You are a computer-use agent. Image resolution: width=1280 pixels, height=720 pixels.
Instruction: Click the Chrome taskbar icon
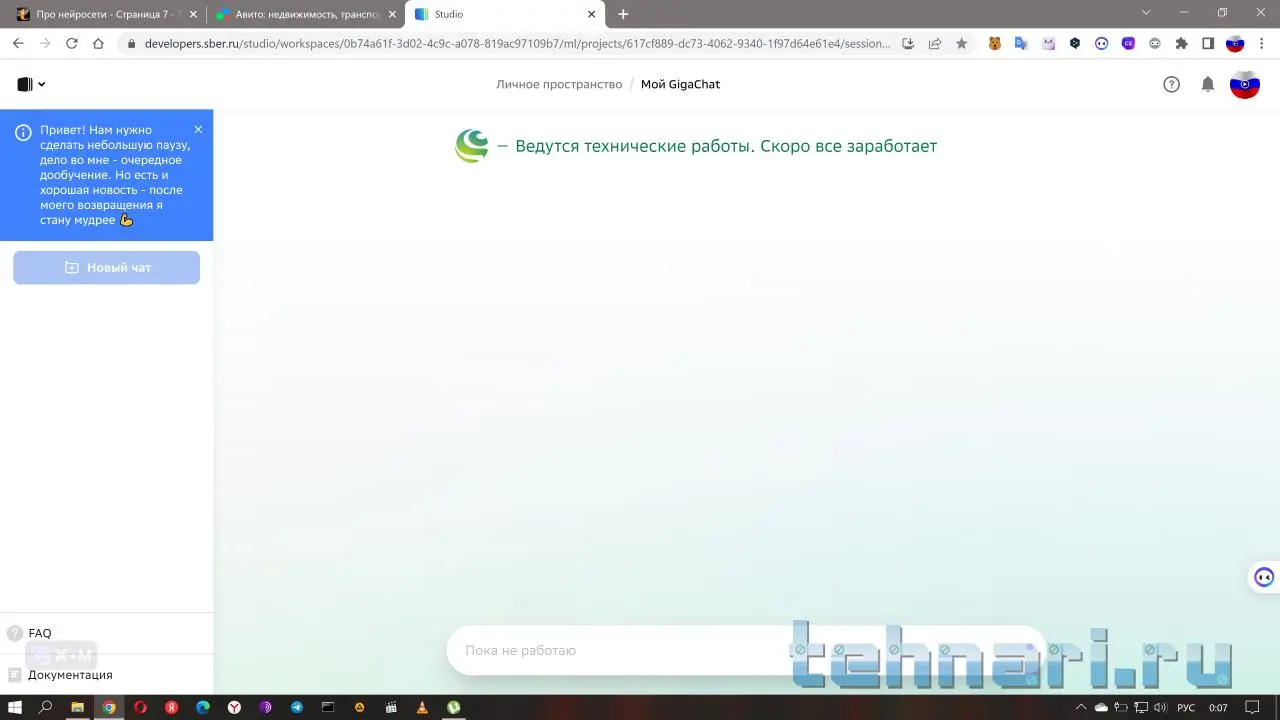[x=108, y=707]
